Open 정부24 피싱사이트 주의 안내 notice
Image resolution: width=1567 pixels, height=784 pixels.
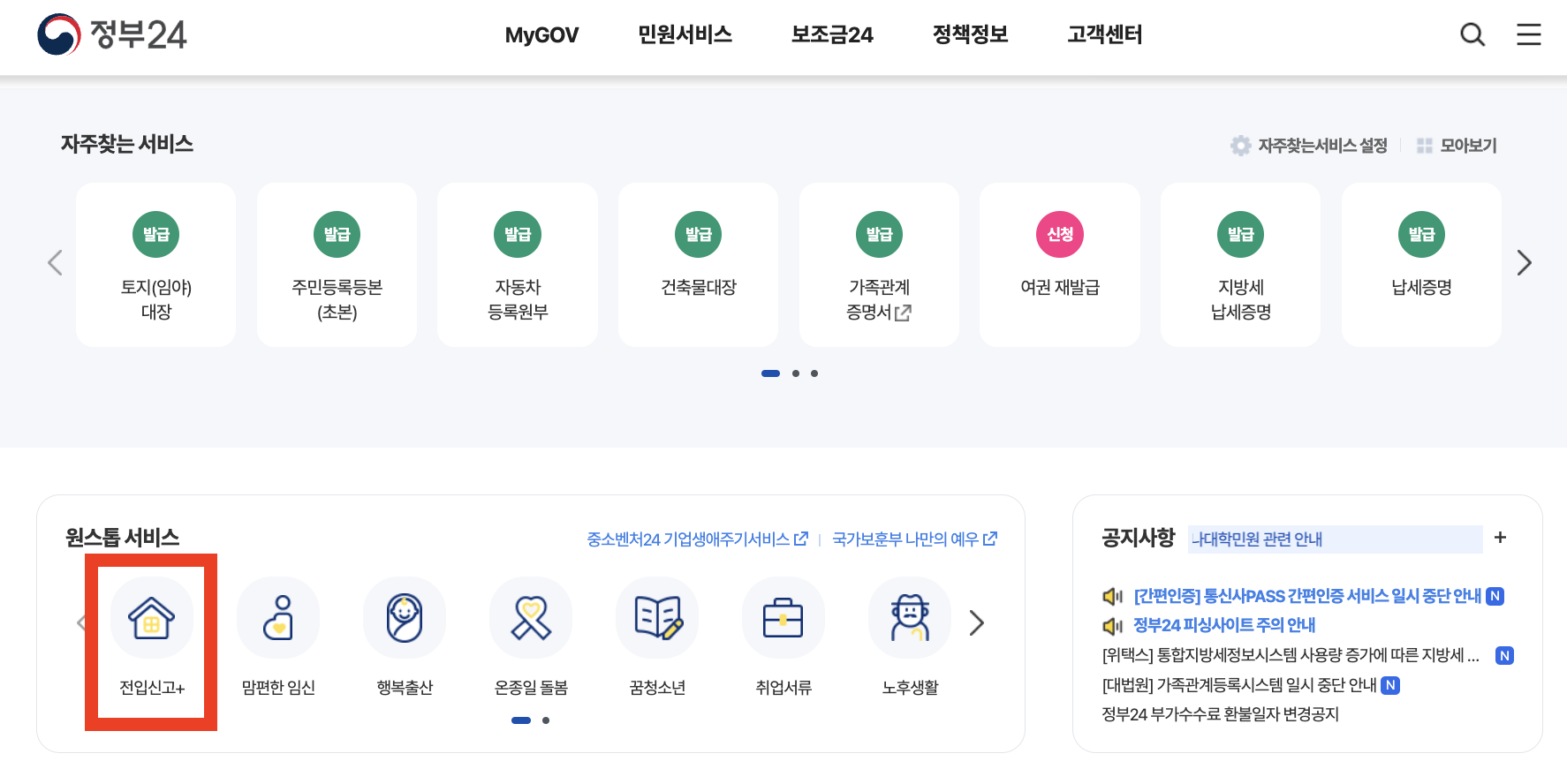click(1224, 625)
